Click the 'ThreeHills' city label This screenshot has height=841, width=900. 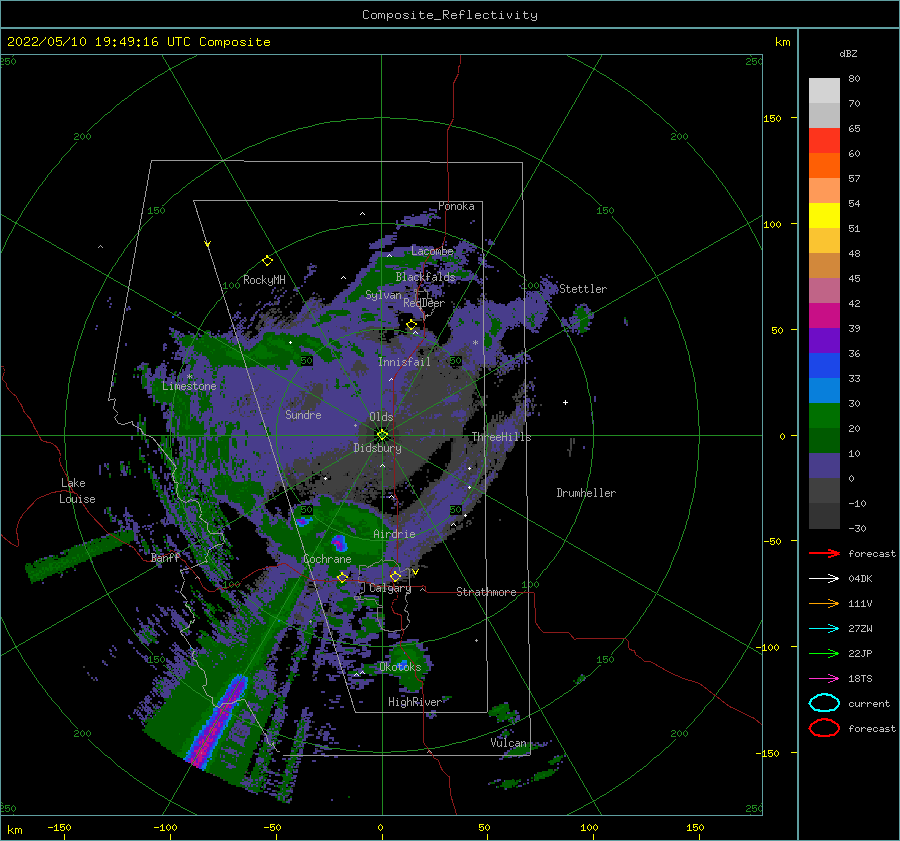(502, 437)
